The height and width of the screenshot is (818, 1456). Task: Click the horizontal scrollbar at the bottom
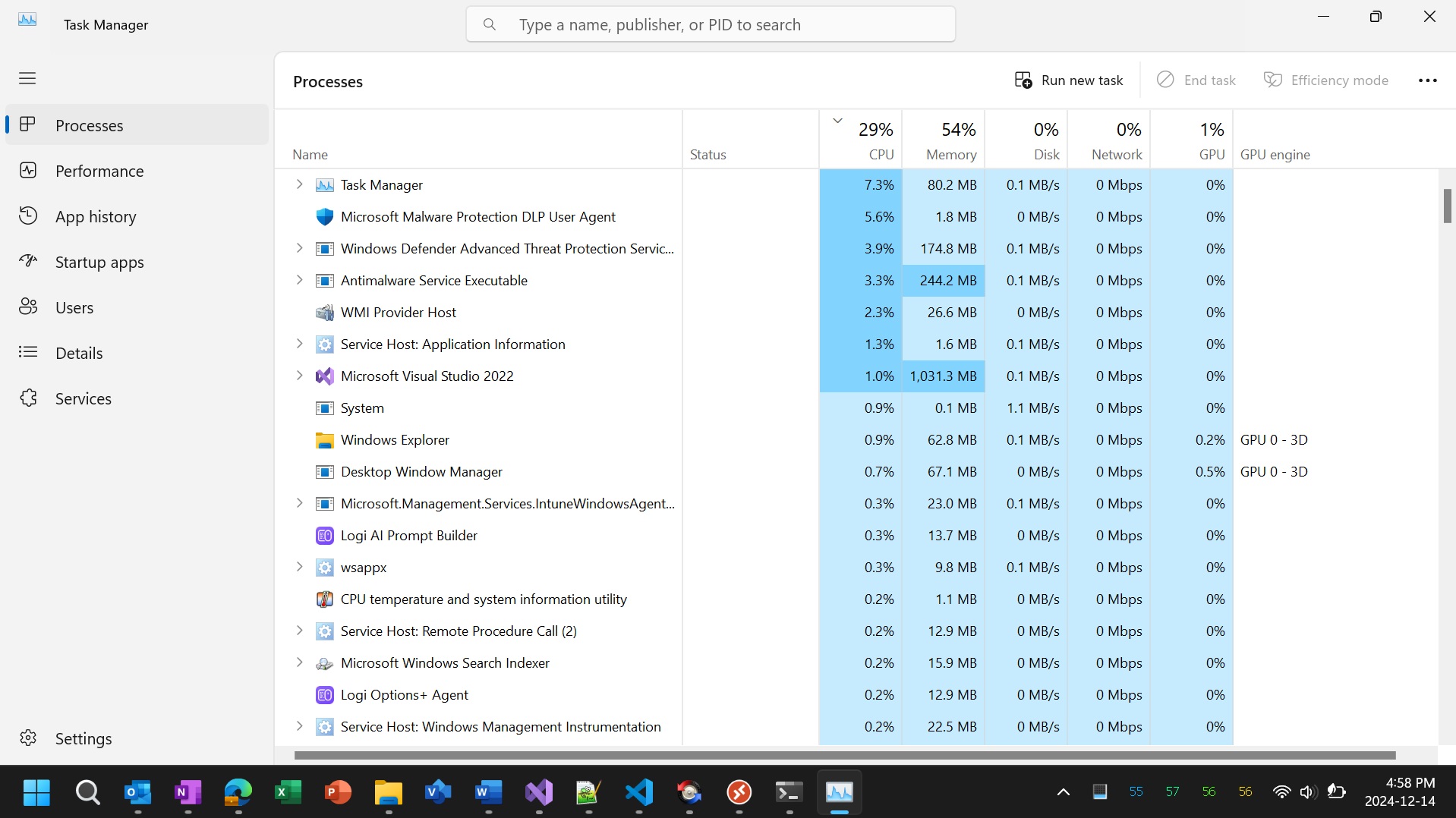click(x=845, y=755)
